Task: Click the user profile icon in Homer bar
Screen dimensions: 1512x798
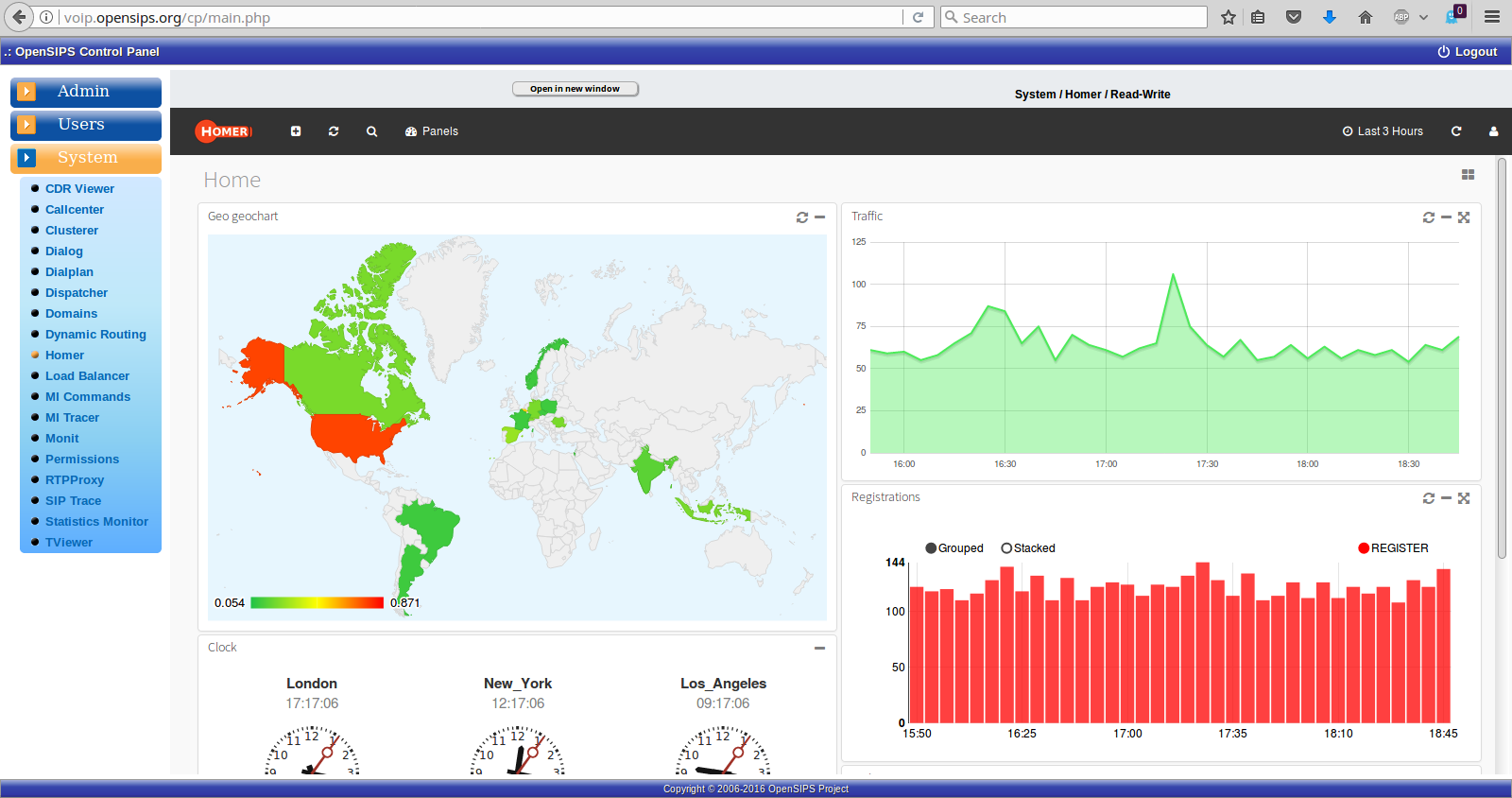Action: (x=1493, y=131)
